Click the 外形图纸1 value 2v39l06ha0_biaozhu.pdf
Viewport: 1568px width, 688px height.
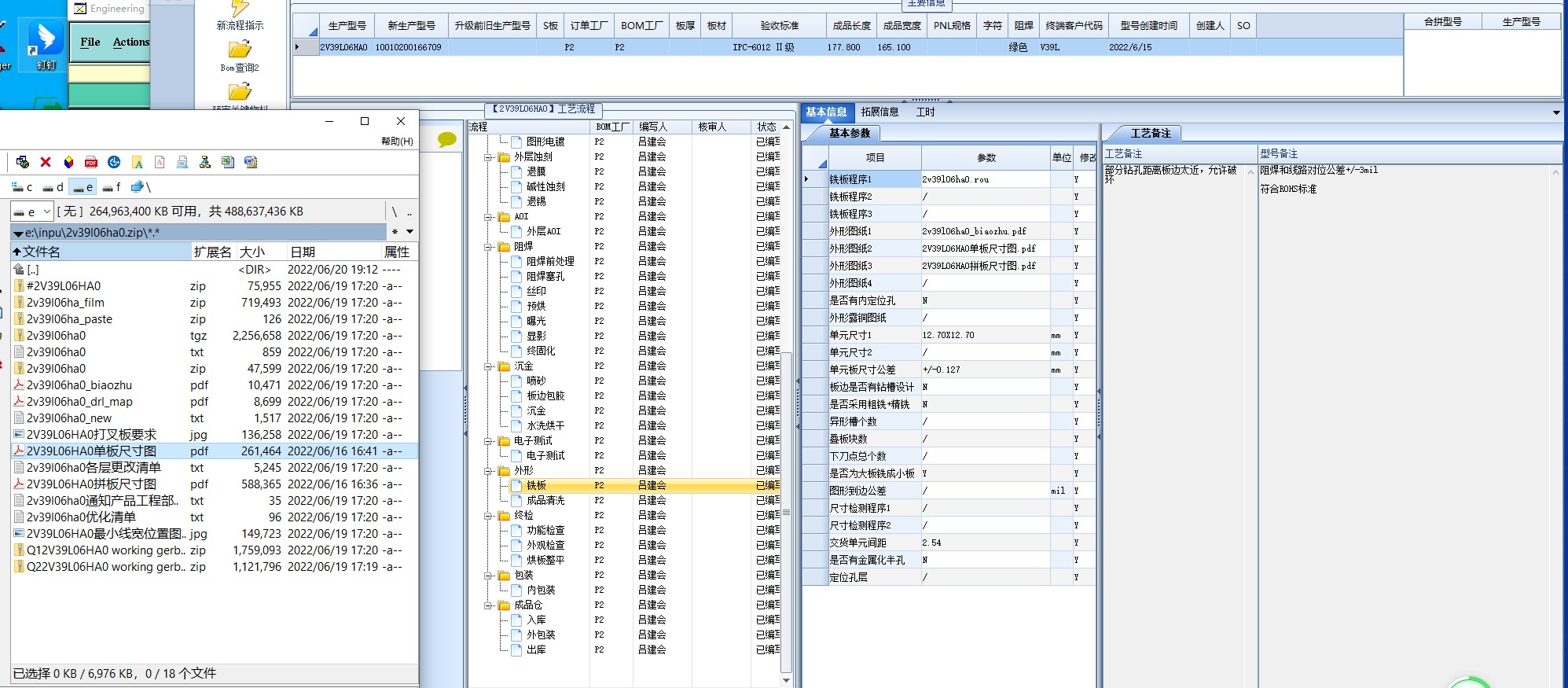[x=985, y=231]
